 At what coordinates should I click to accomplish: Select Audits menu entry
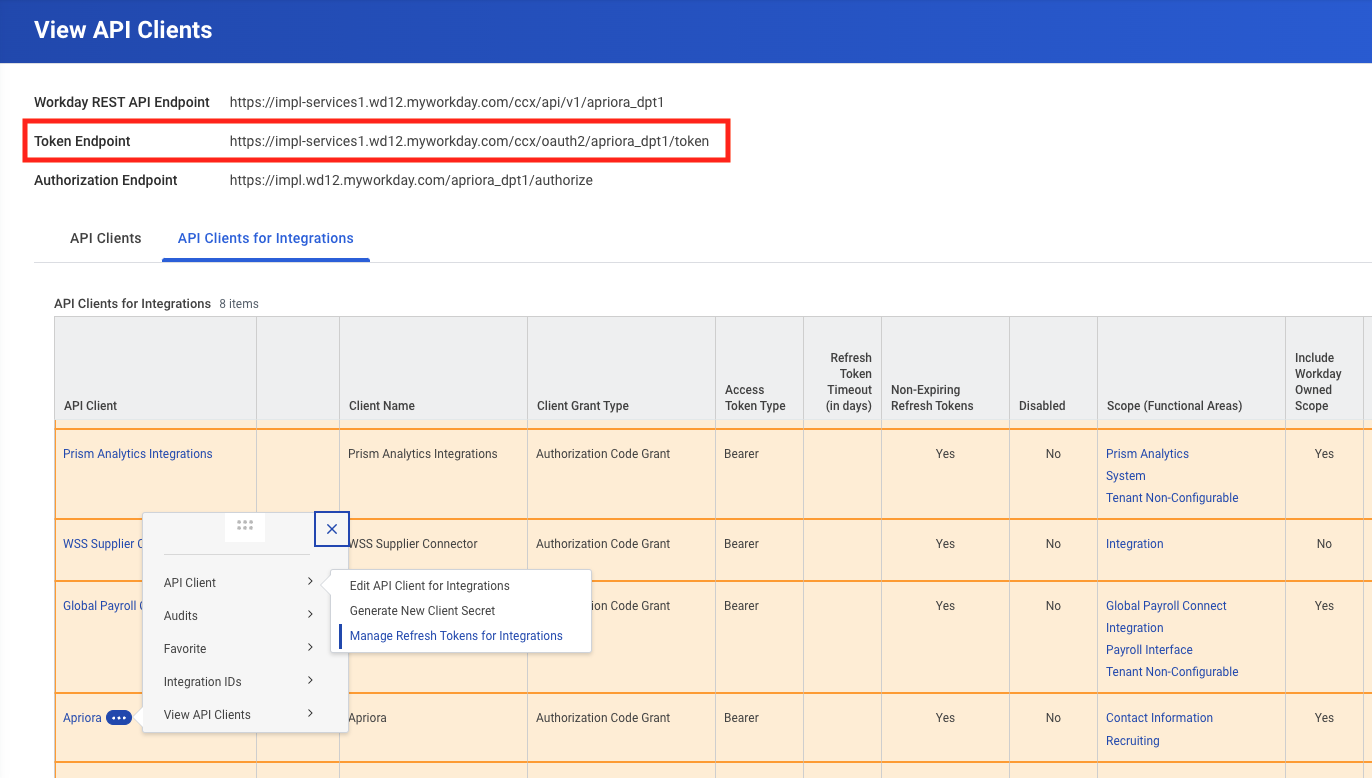click(181, 616)
